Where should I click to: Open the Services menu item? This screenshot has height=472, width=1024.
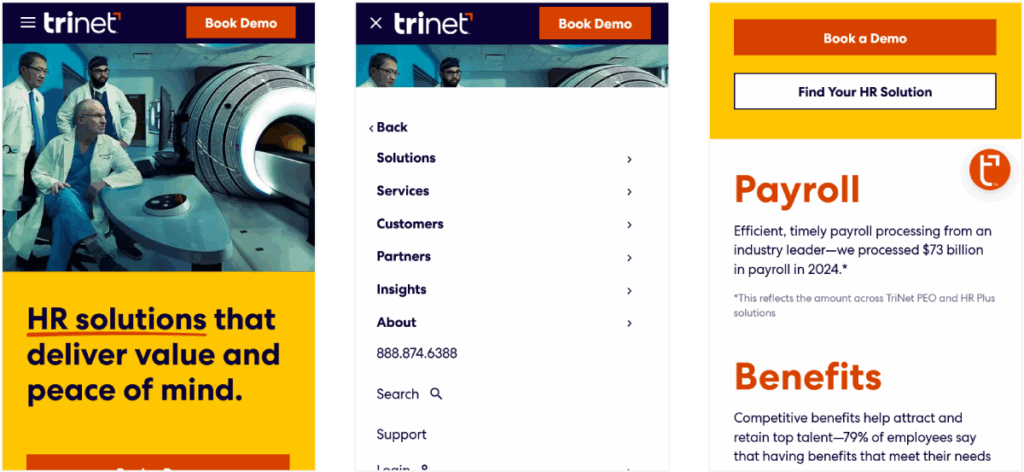(402, 191)
